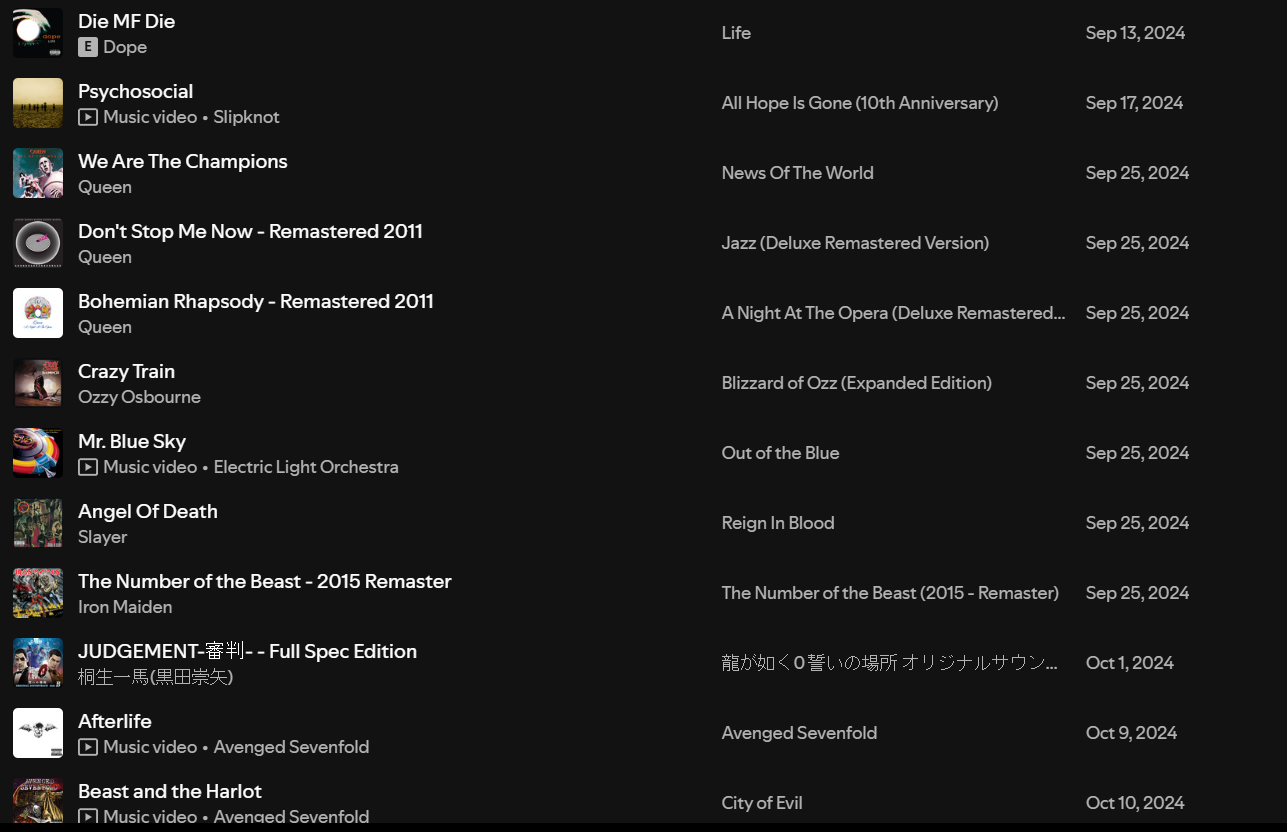Go to the Slayer artist page
The image size is (1287, 832).
click(x=102, y=537)
